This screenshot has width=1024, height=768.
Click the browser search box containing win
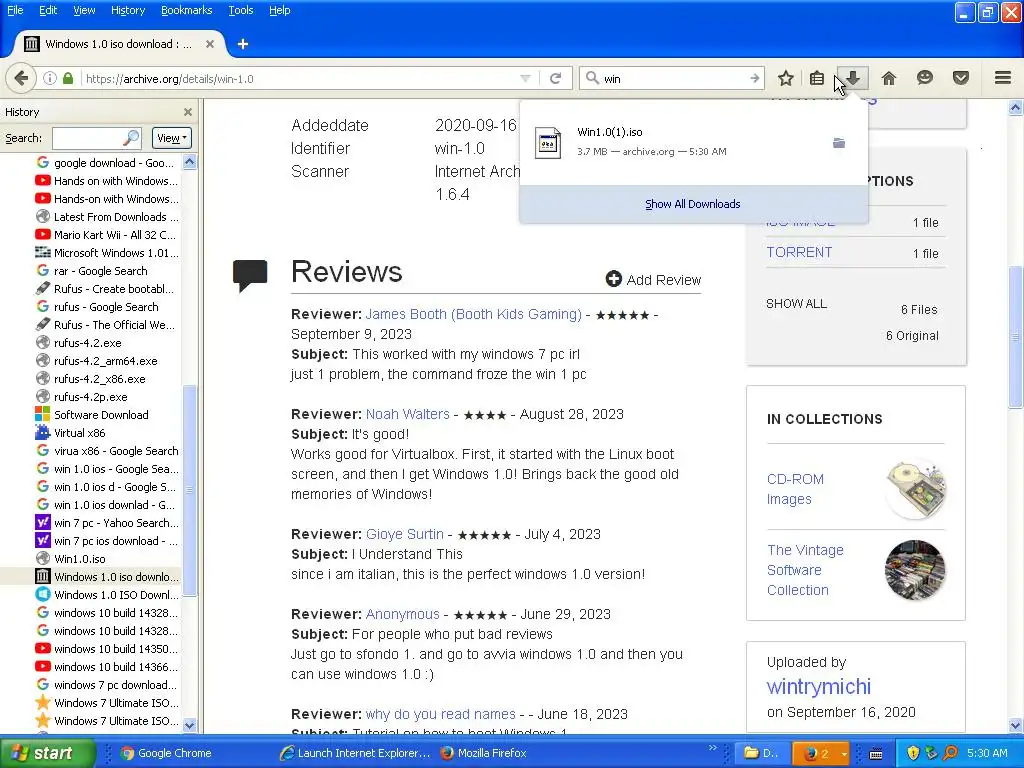pos(673,78)
